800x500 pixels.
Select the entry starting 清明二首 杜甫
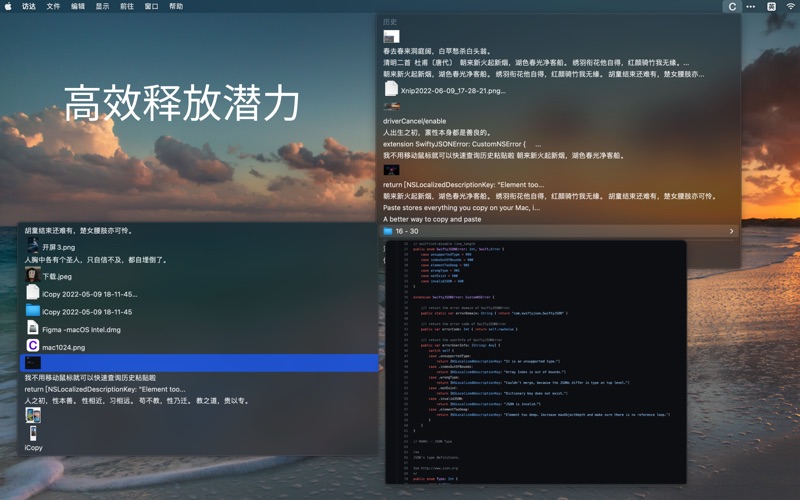(536, 63)
